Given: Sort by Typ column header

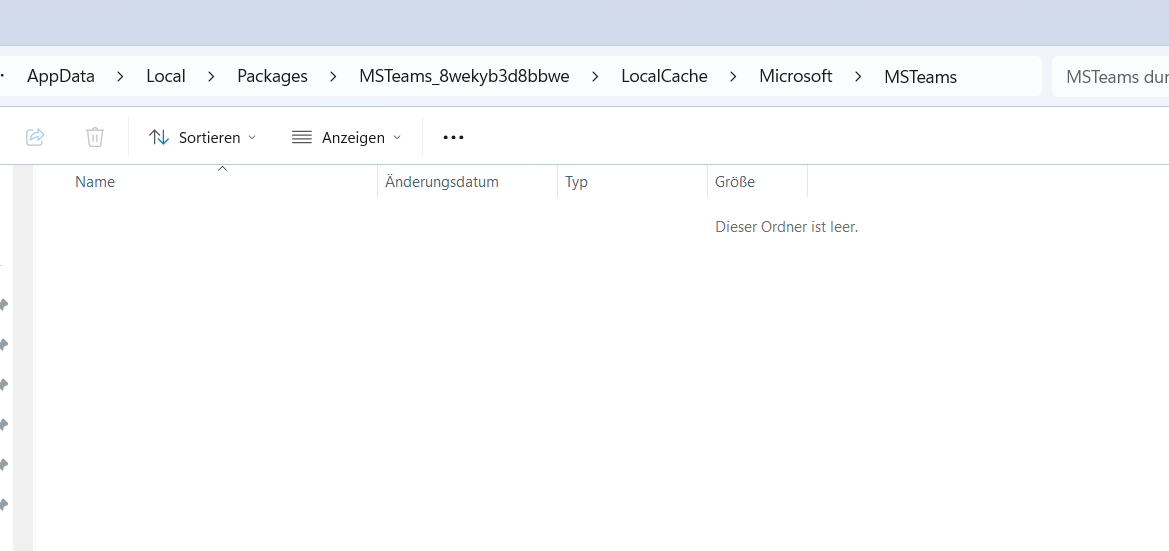Looking at the screenshot, I should point(632,182).
